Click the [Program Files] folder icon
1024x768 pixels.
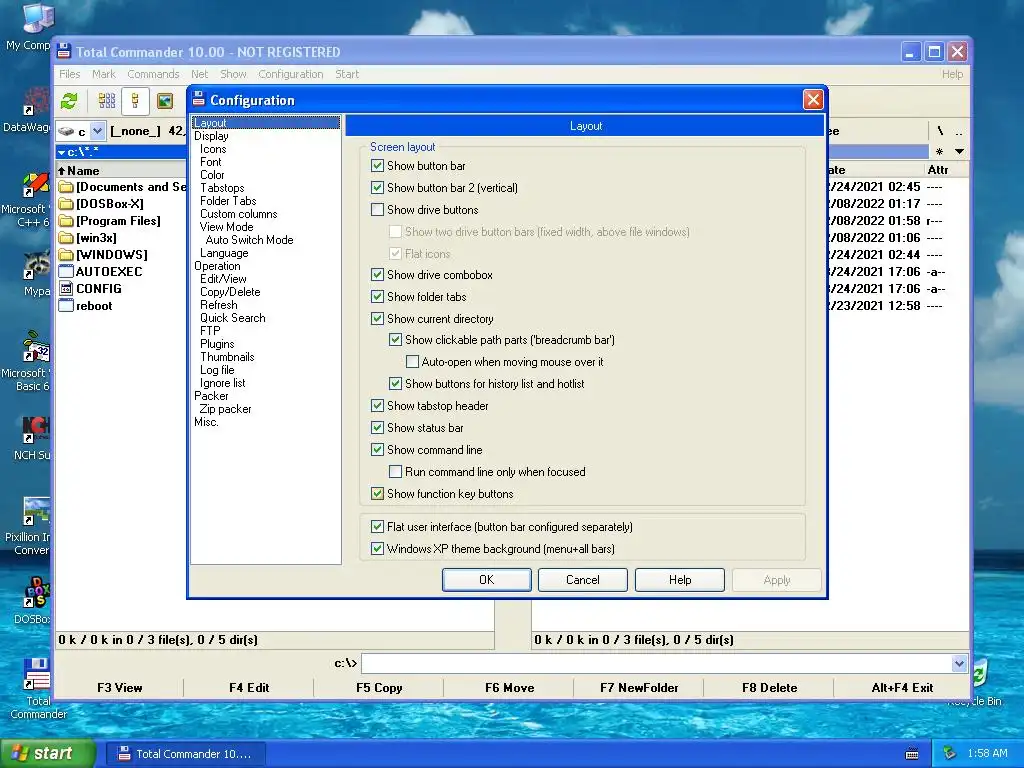pyautogui.click(x=66, y=221)
